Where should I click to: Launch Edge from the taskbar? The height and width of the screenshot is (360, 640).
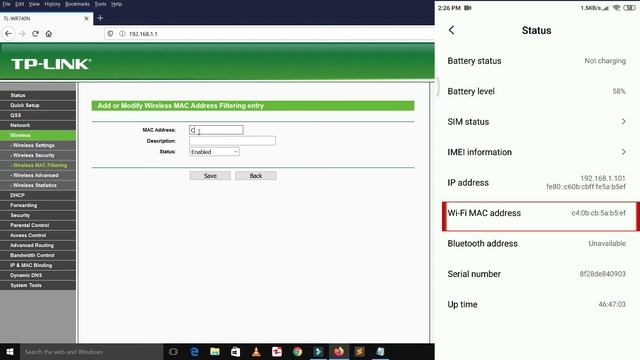(x=194, y=352)
